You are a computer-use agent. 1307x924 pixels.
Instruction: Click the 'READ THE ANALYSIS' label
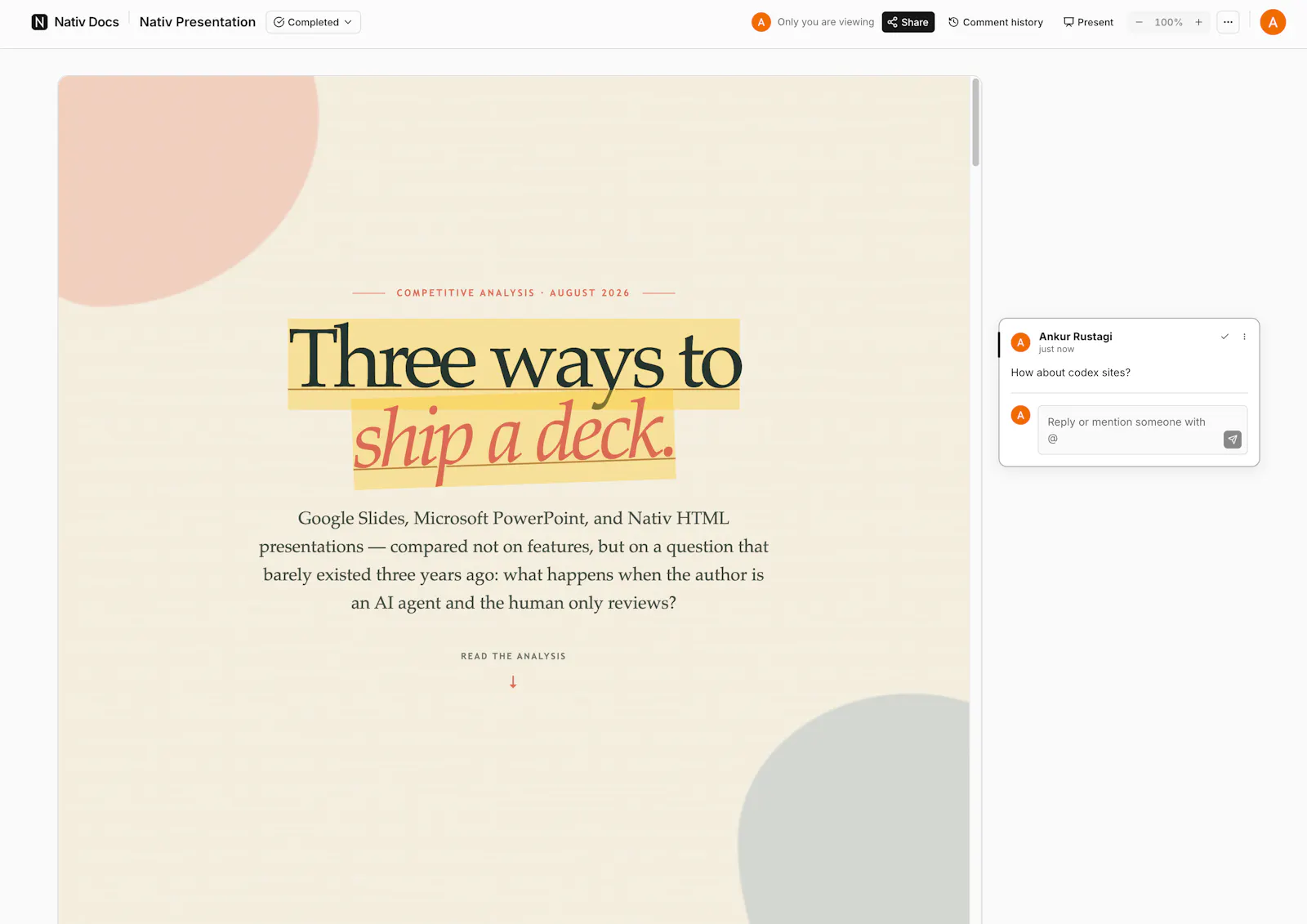point(513,656)
